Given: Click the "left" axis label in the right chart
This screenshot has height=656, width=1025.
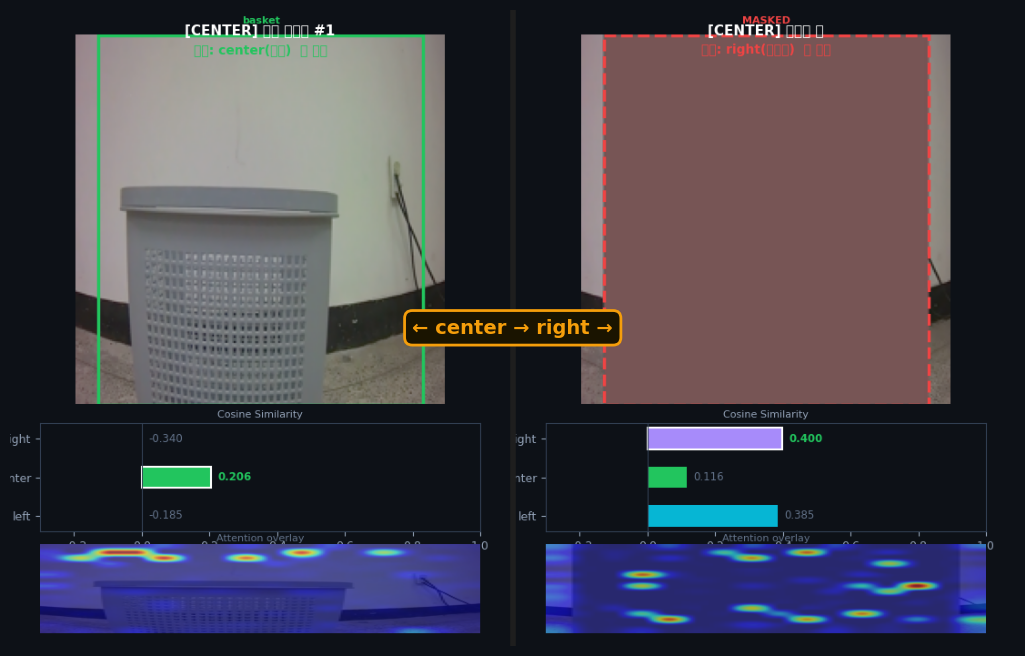Looking at the screenshot, I should (x=527, y=516).
